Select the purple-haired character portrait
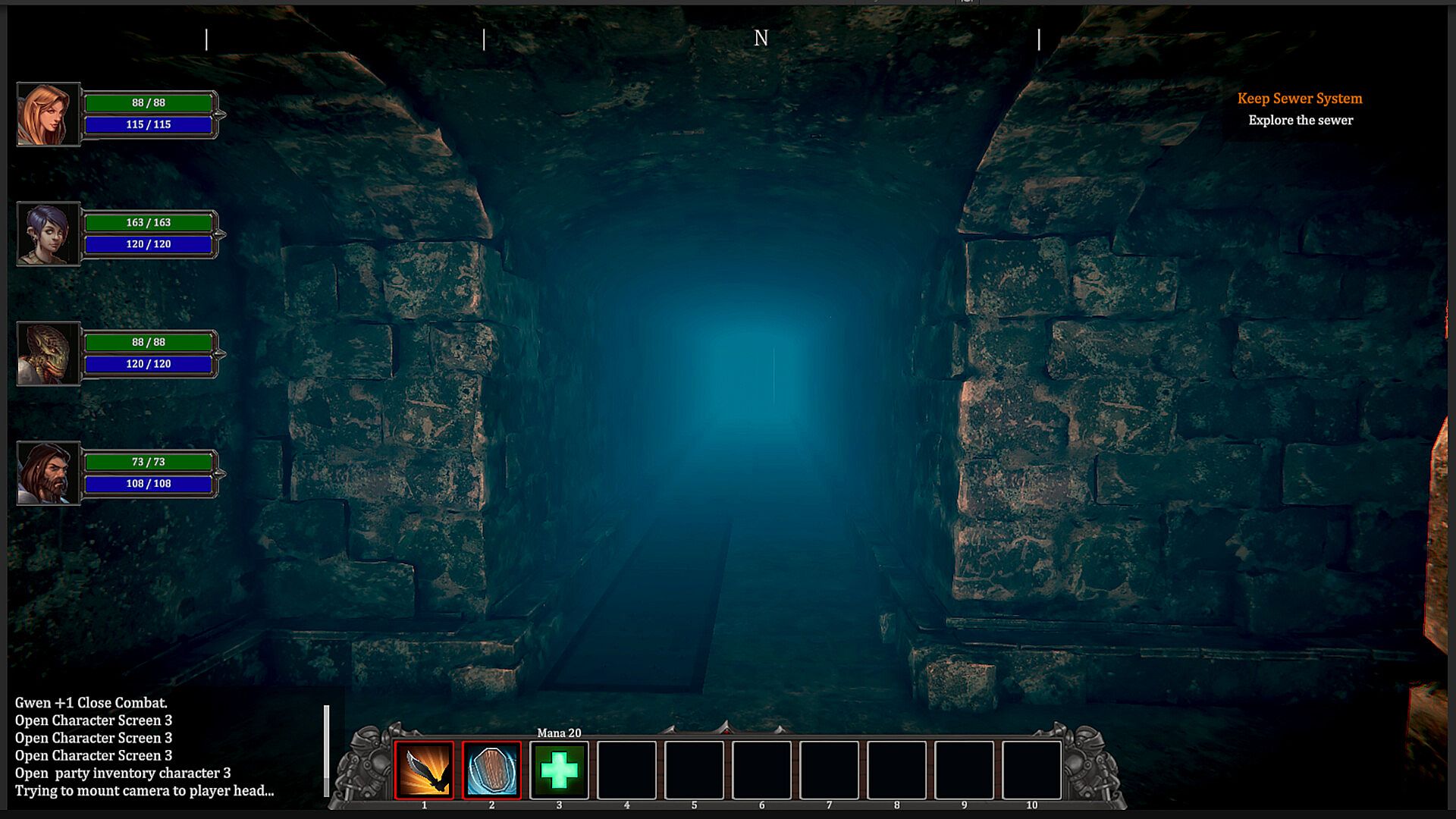 coord(48,234)
